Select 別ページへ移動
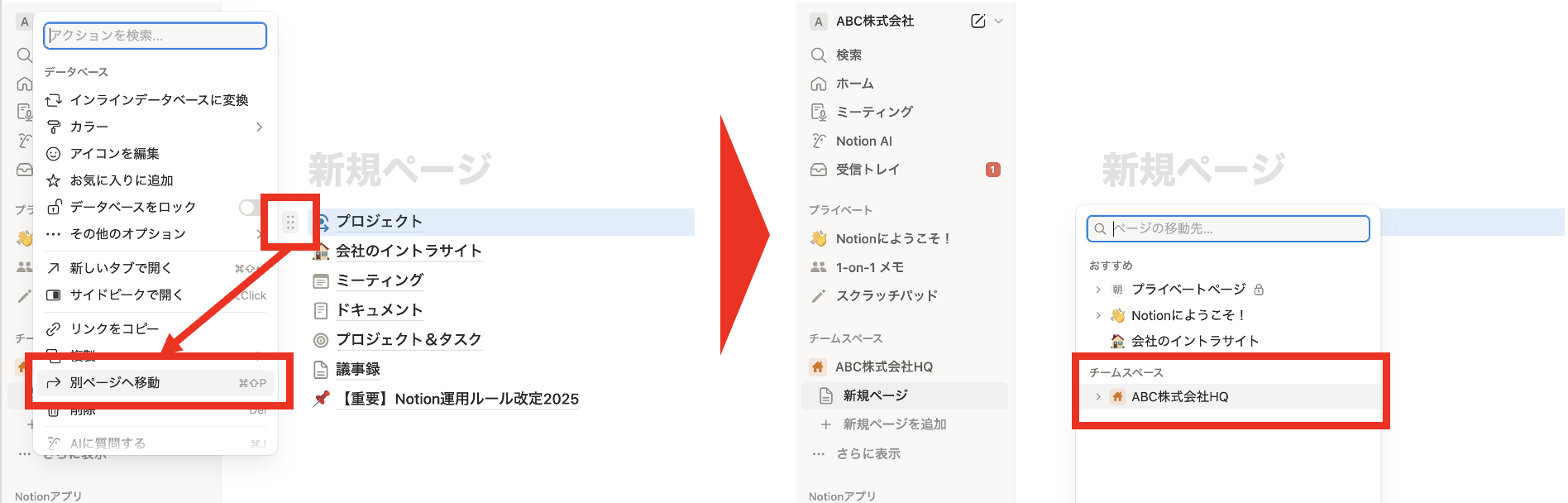 pyautogui.click(x=155, y=383)
